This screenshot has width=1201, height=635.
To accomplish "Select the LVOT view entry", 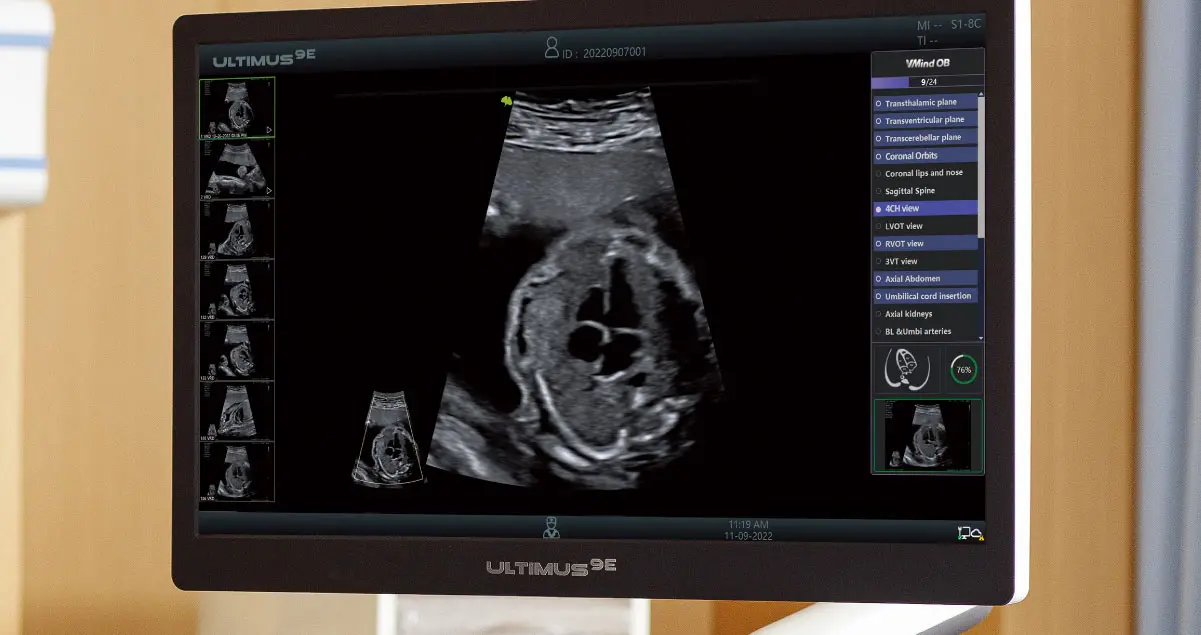I will click(925, 226).
